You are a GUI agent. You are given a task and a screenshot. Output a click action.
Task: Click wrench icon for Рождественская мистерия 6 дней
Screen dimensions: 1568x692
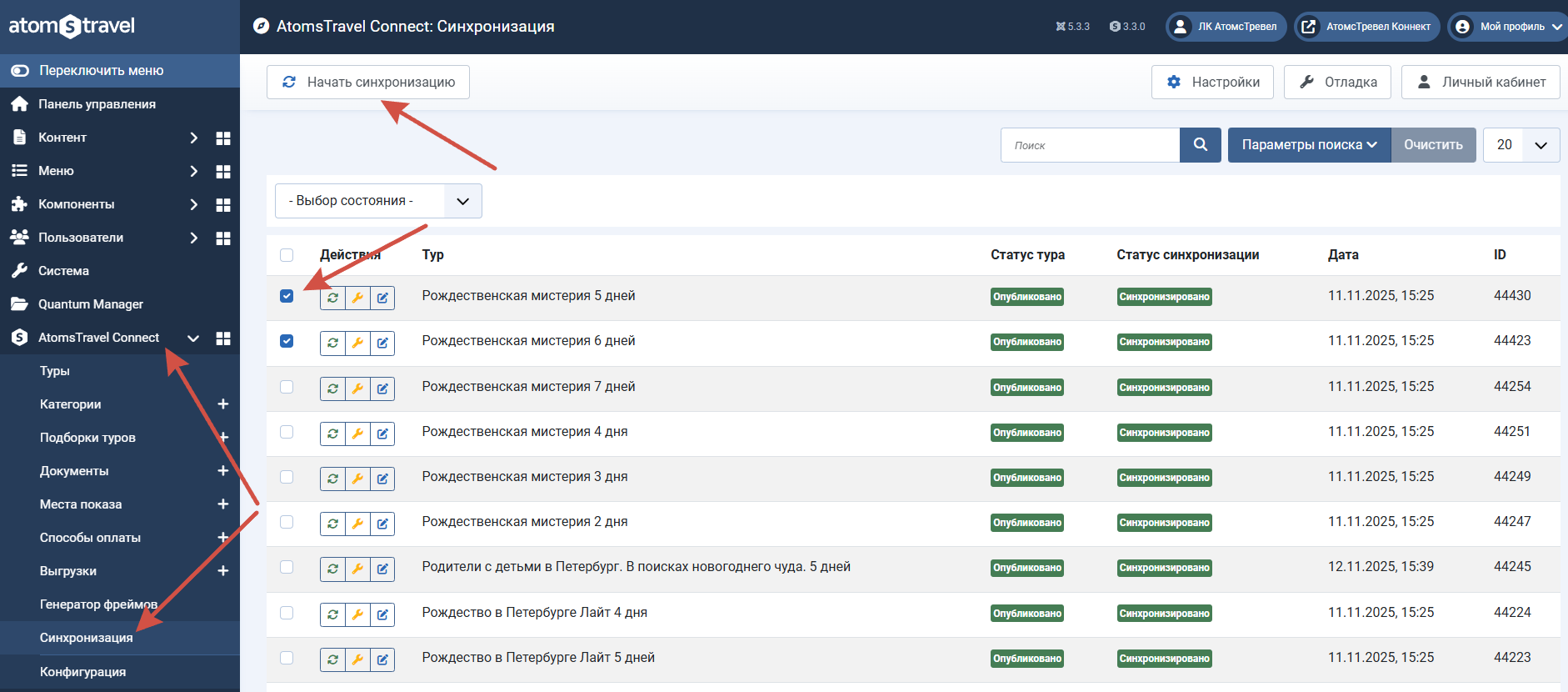click(357, 343)
